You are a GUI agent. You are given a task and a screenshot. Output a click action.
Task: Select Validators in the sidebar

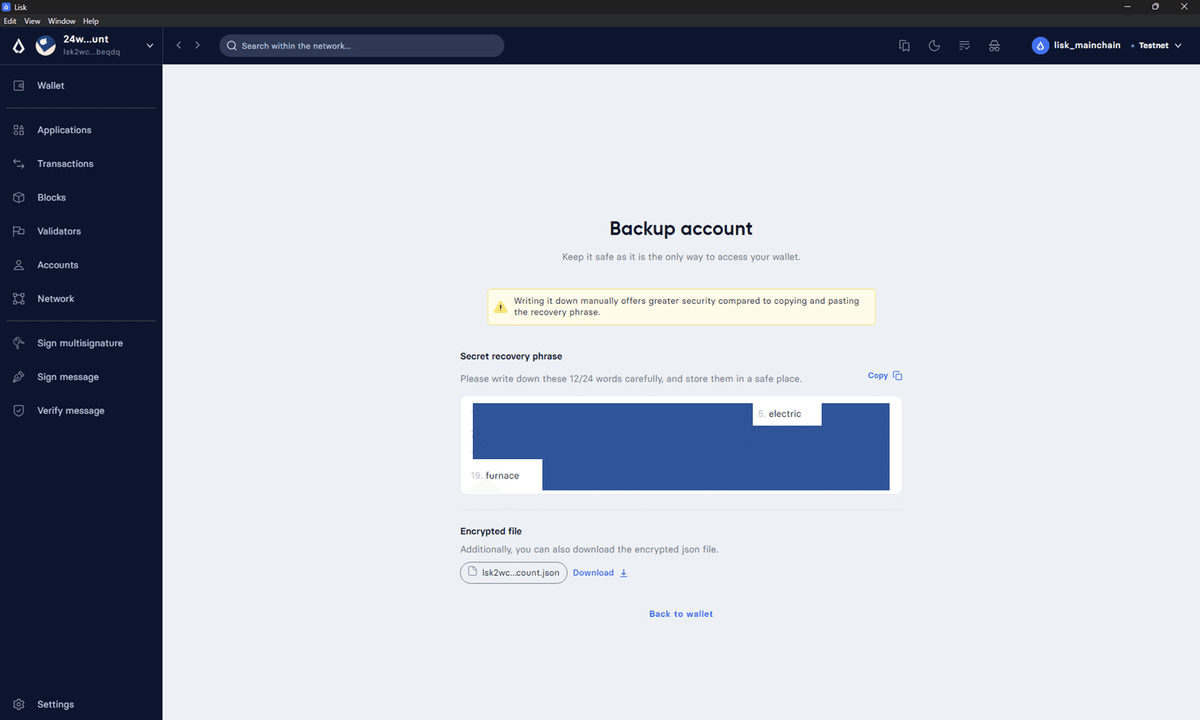[x=59, y=231]
